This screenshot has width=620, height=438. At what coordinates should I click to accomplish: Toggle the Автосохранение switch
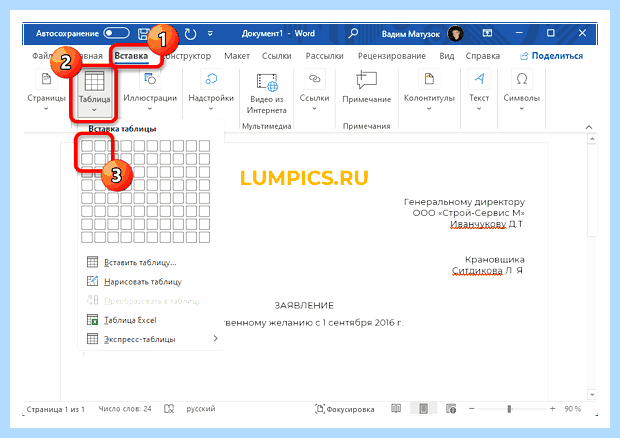116,33
